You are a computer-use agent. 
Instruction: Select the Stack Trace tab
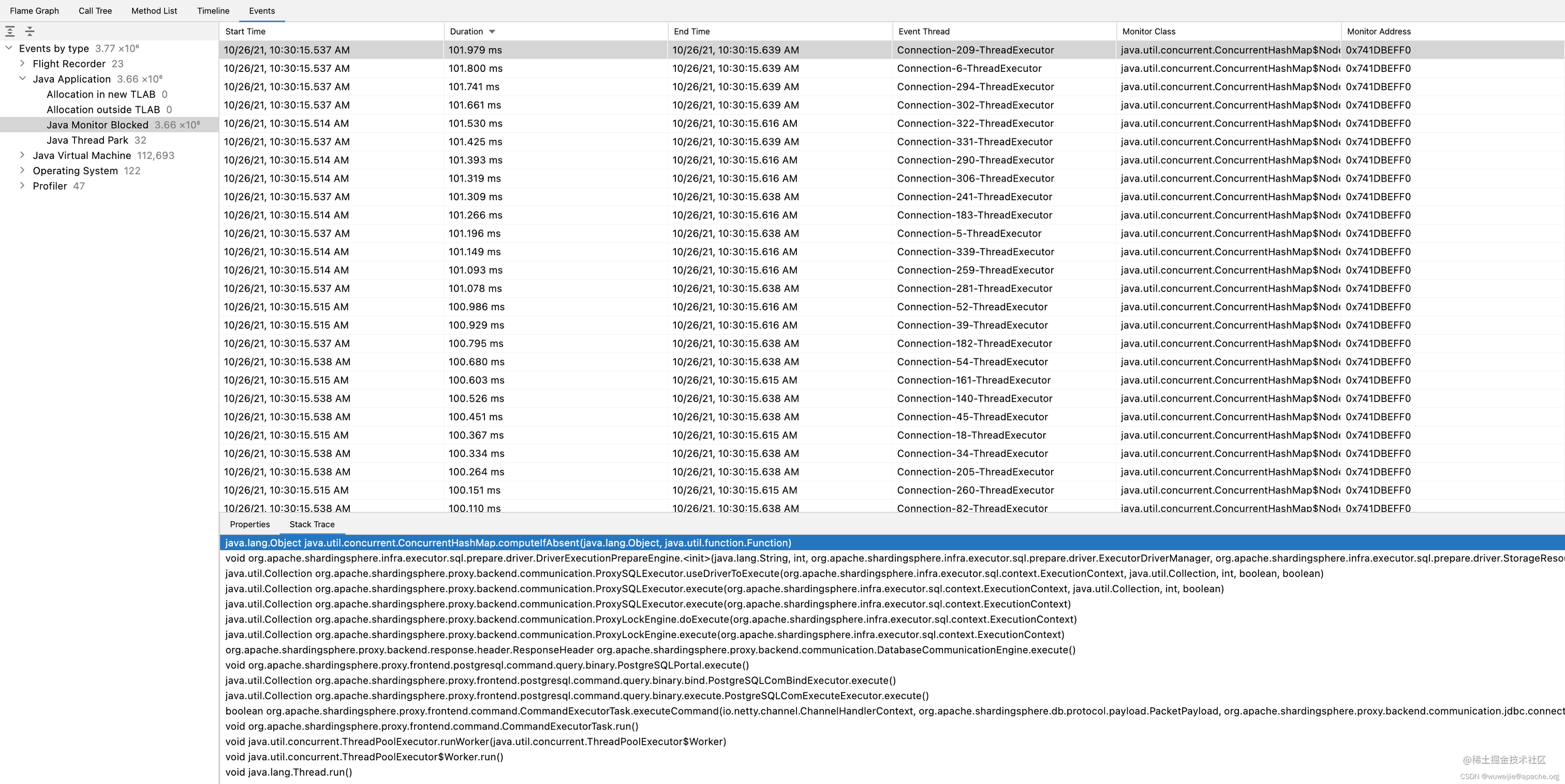click(x=312, y=524)
